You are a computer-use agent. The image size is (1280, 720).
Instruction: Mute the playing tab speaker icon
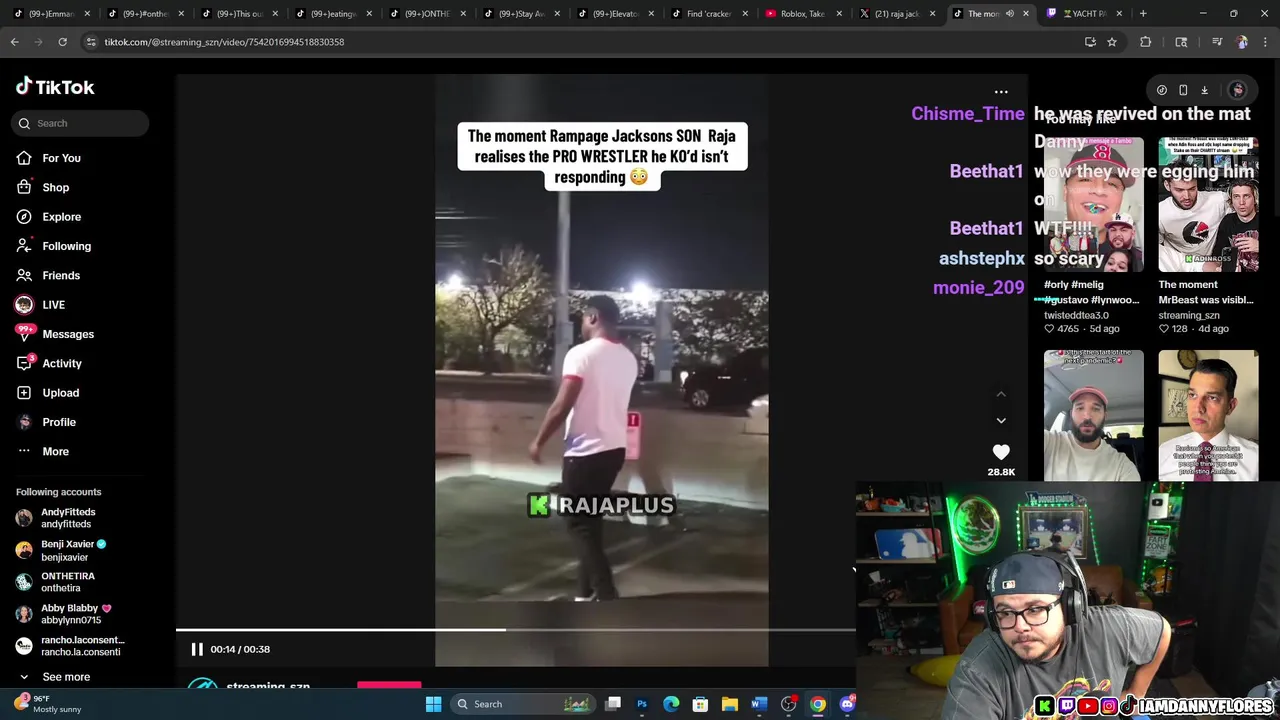coord(1009,14)
